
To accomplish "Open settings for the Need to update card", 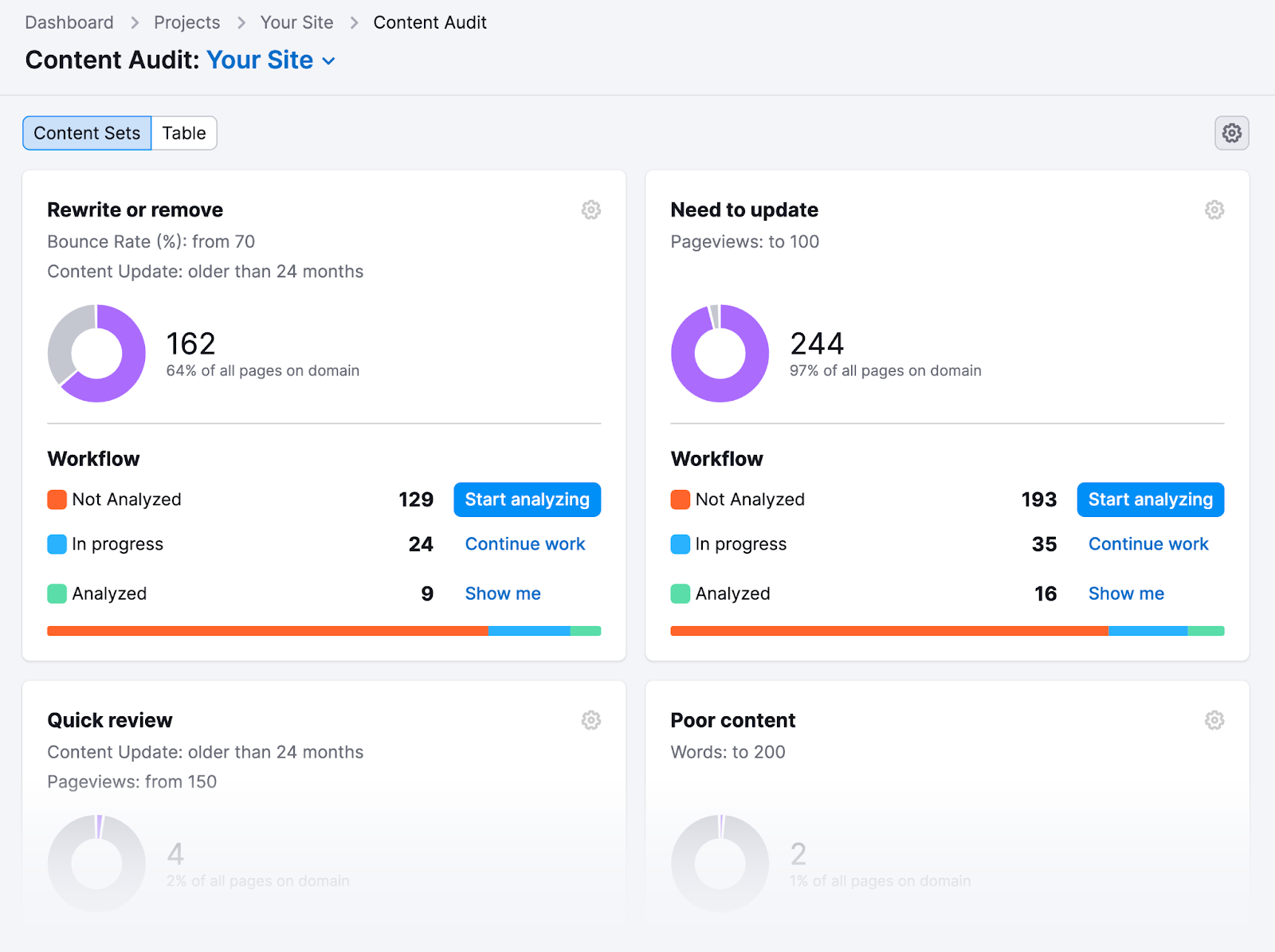I will click(x=1214, y=210).
